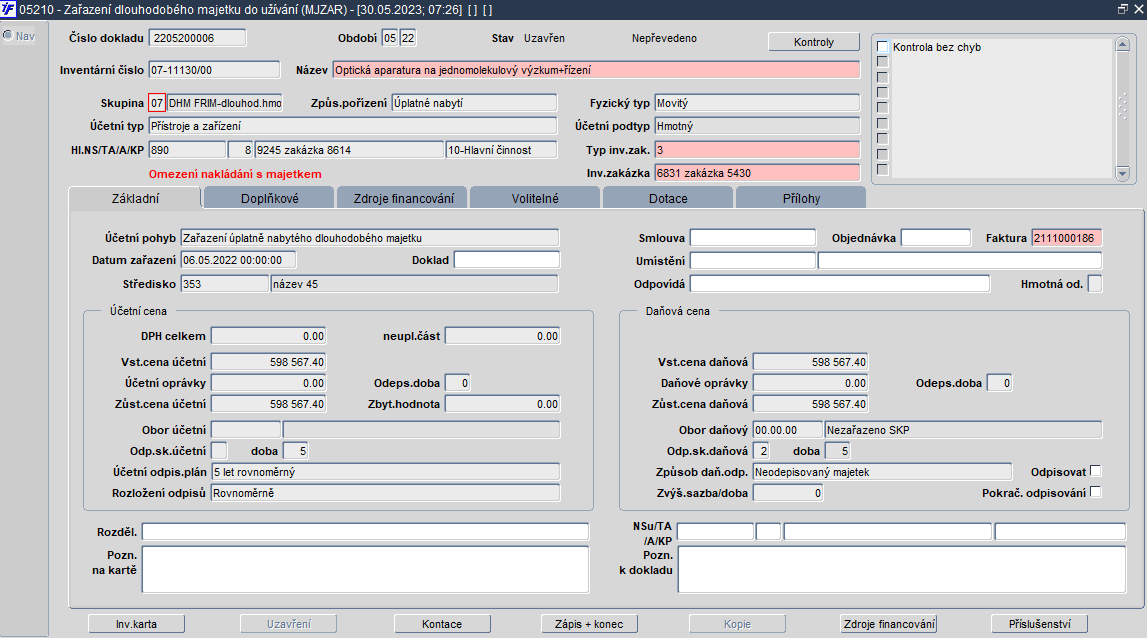Click the Inventární číslo field
This screenshot has width=1147, height=638.
click(x=214, y=70)
